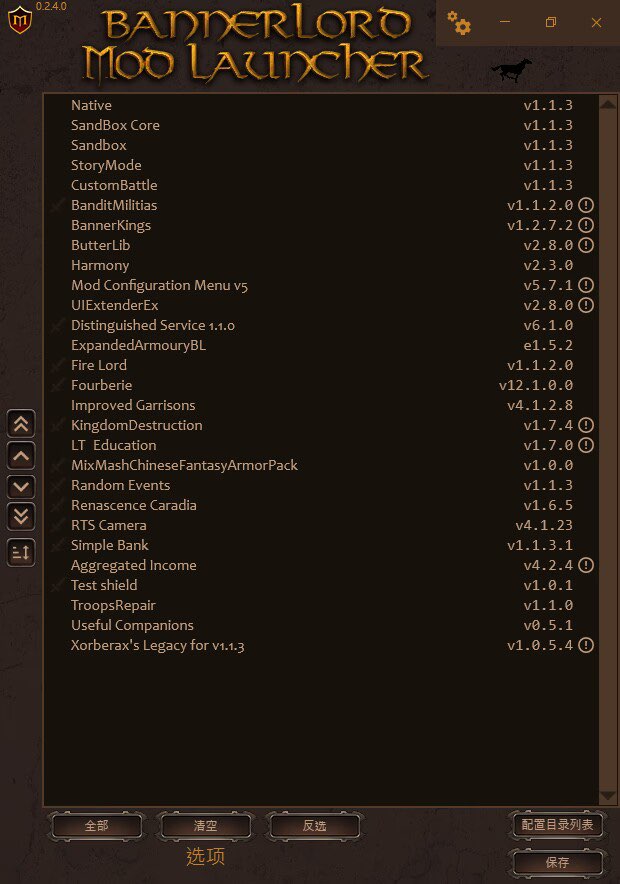
Task: Click the scrollbar down arrow
Action: point(608,796)
